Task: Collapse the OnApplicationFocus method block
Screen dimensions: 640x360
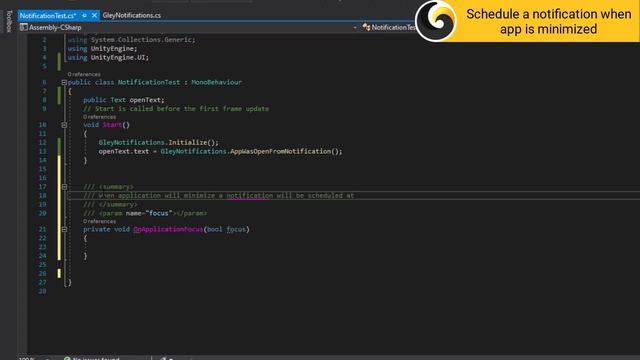Action: click(x=64, y=229)
